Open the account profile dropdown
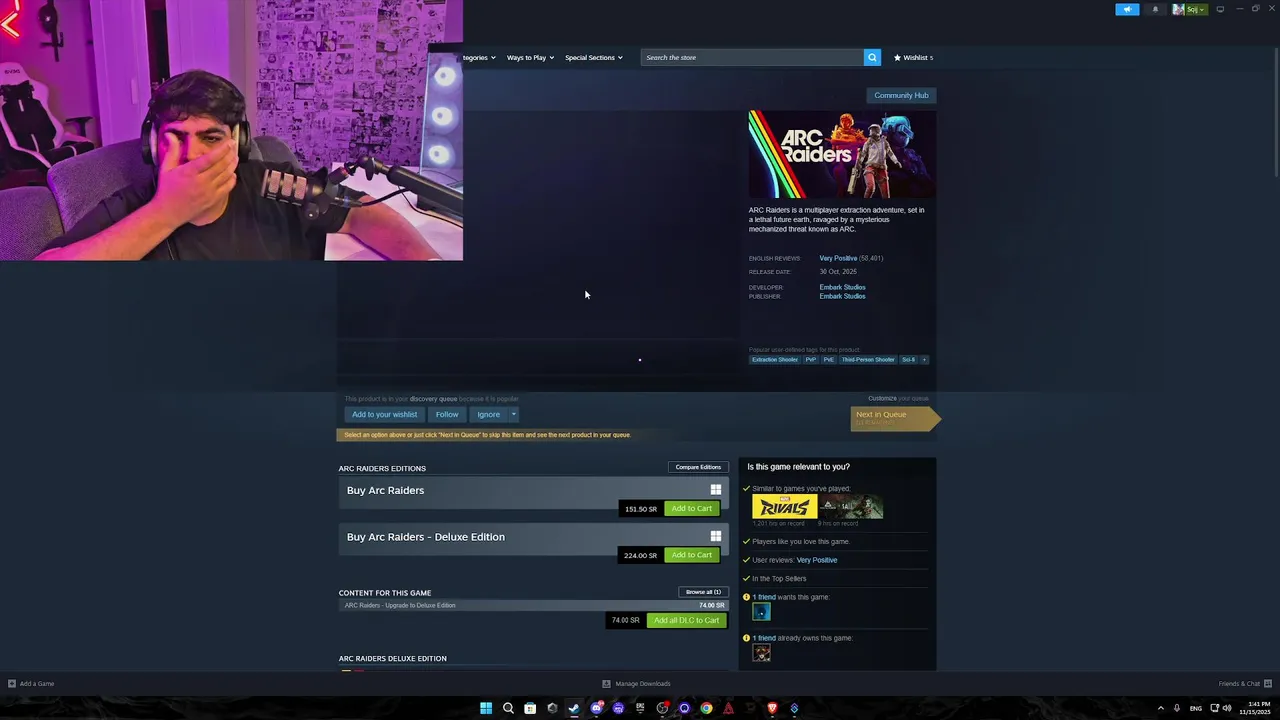 click(x=1190, y=9)
